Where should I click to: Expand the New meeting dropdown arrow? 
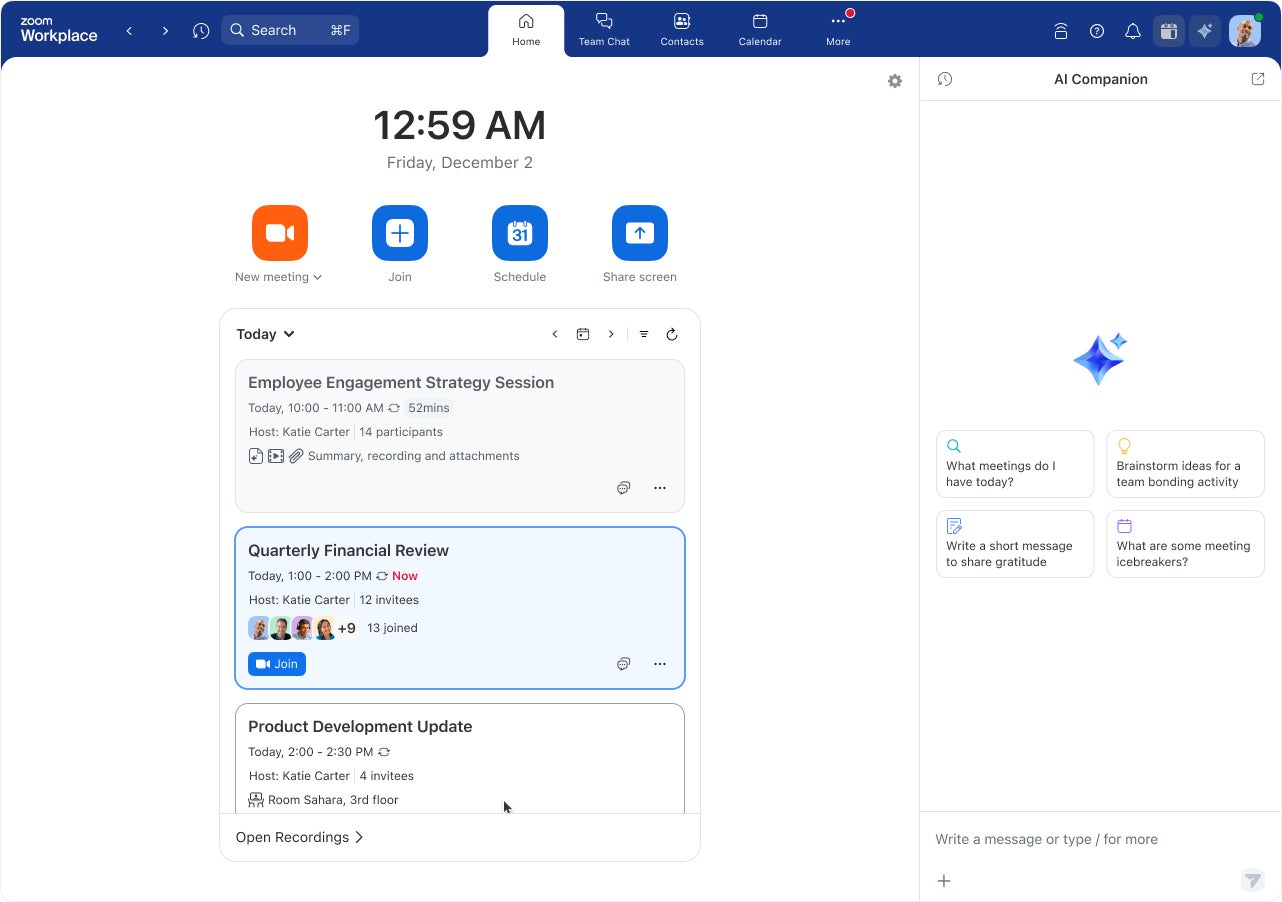[x=318, y=278]
